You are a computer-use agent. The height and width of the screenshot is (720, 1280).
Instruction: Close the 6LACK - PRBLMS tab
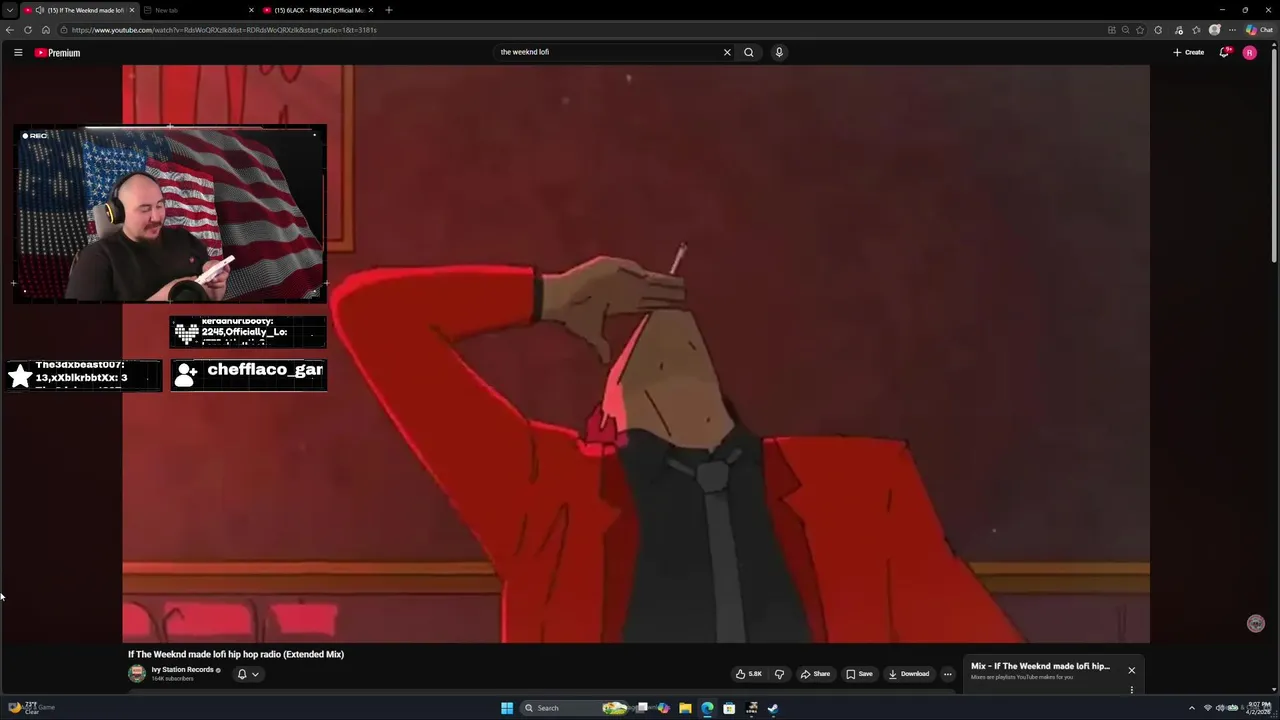371,10
